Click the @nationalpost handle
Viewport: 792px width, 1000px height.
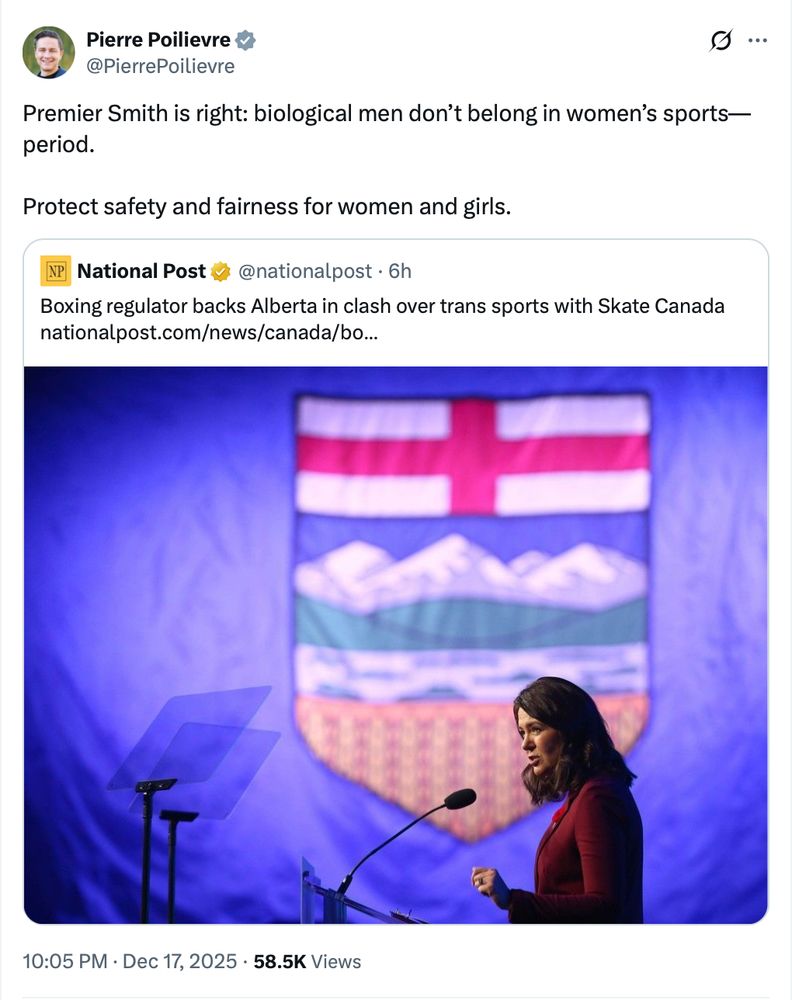[x=302, y=270]
